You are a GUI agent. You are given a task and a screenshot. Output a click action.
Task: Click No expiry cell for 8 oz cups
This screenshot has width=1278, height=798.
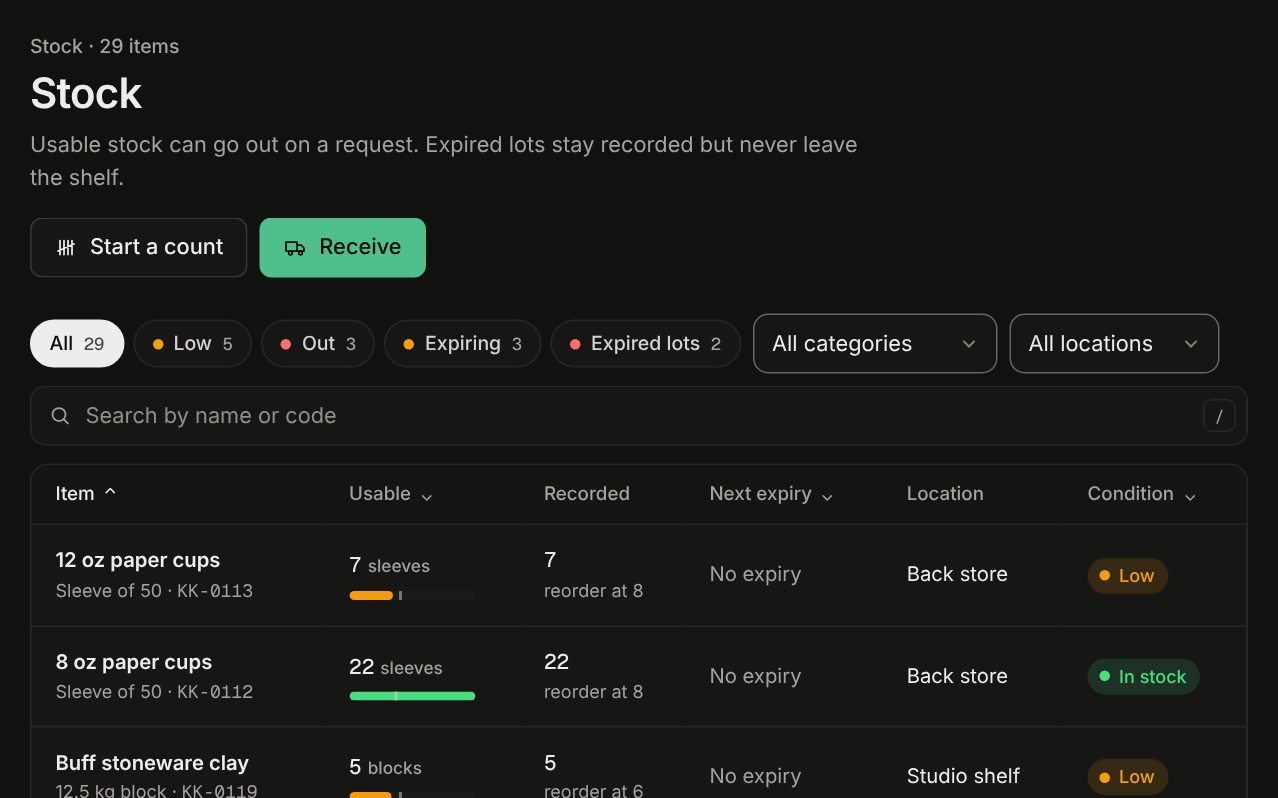coord(755,677)
